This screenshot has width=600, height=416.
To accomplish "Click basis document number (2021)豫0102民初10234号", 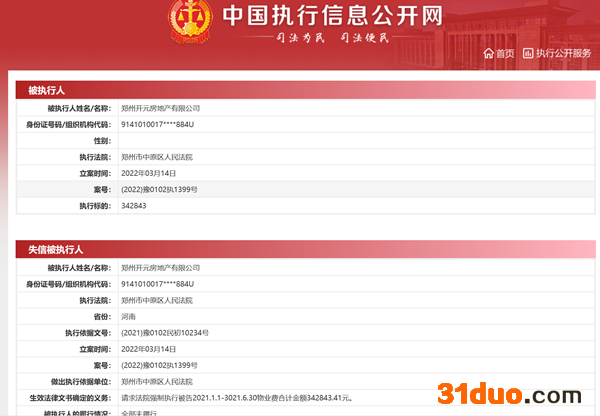I will [x=164, y=332].
